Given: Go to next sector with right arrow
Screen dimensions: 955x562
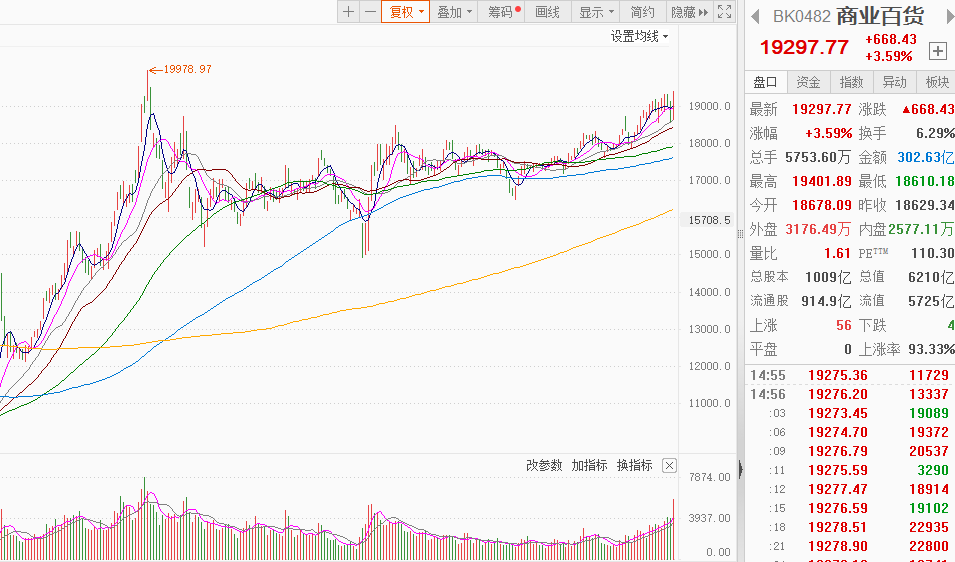Looking at the screenshot, I should [943, 16].
